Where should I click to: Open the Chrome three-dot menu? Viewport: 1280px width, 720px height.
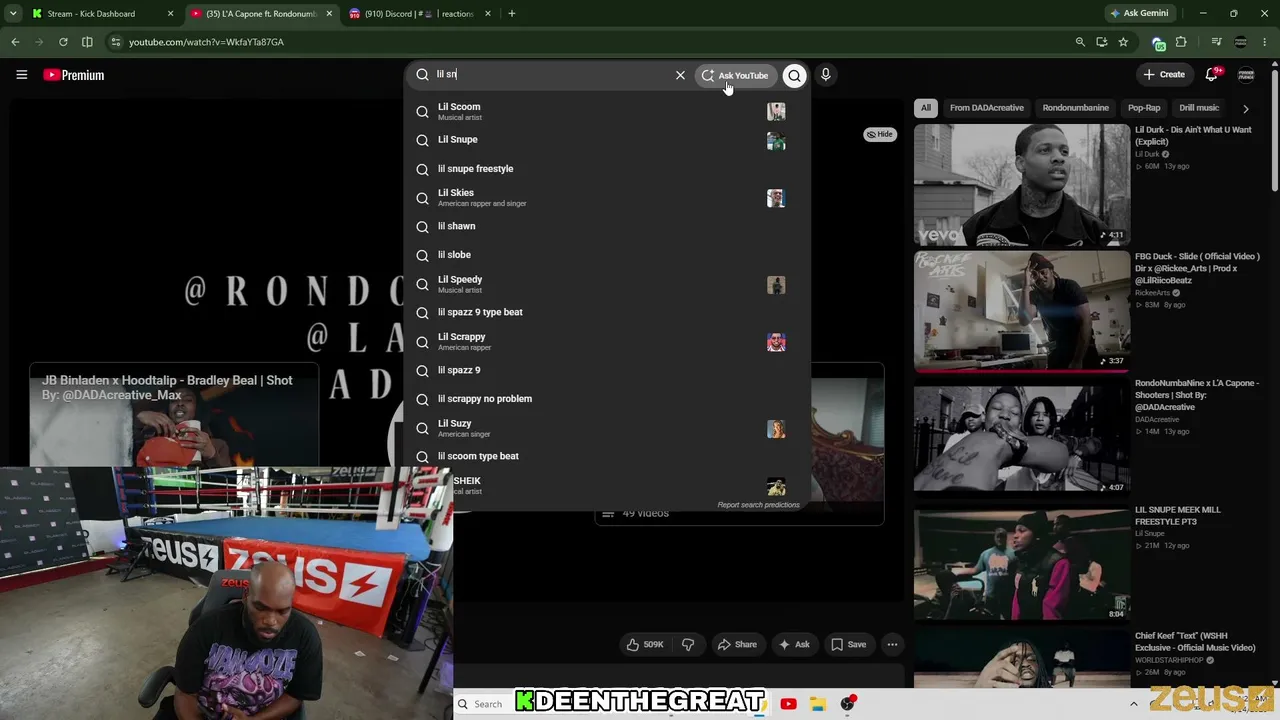pos(1265,42)
